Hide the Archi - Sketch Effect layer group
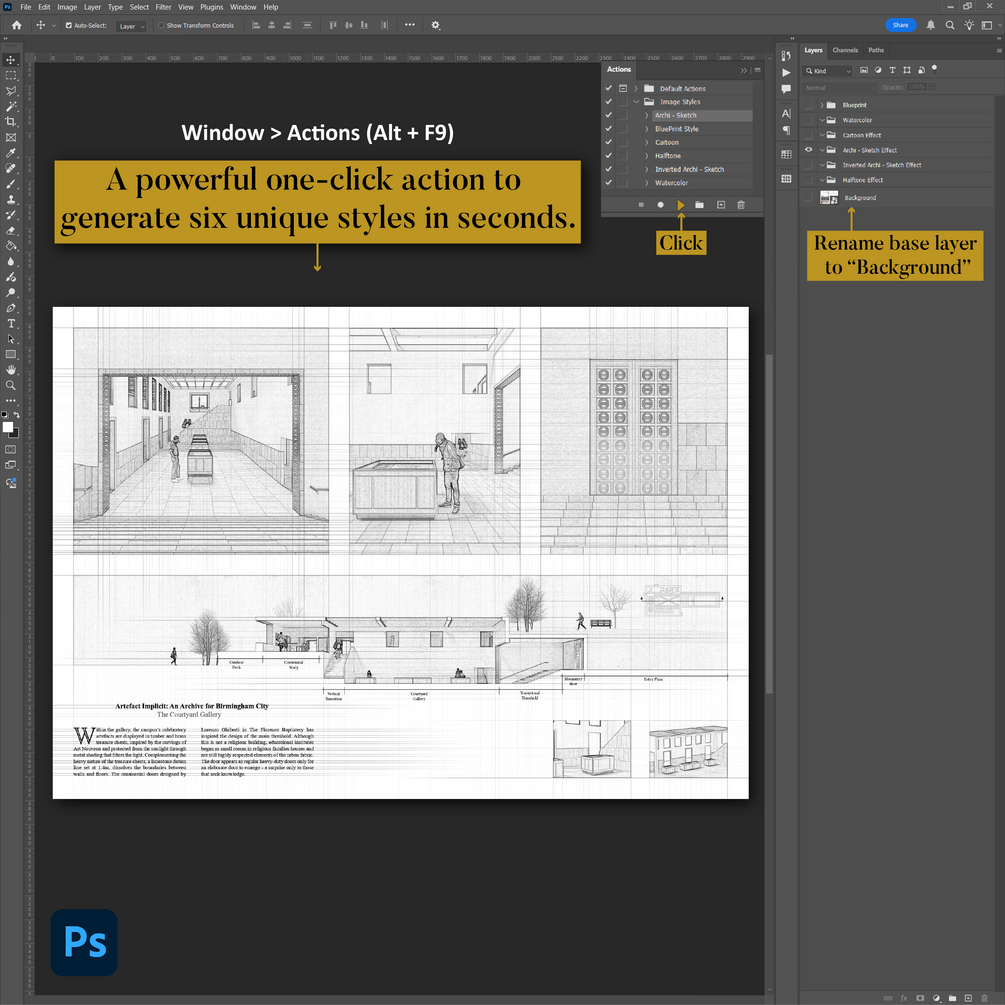Screen dimensions: 1005x1005 [x=808, y=150]
